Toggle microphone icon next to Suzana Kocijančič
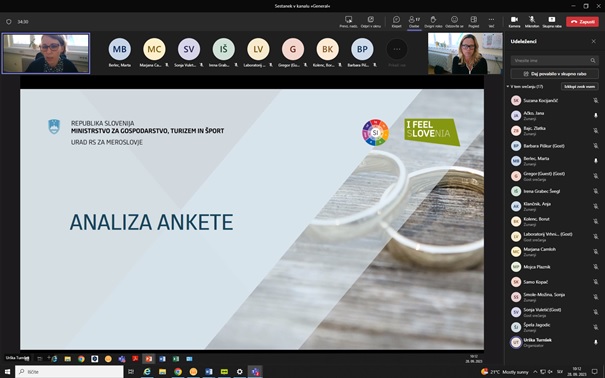Viewport: 605px width, 378px height. point(595,100)
